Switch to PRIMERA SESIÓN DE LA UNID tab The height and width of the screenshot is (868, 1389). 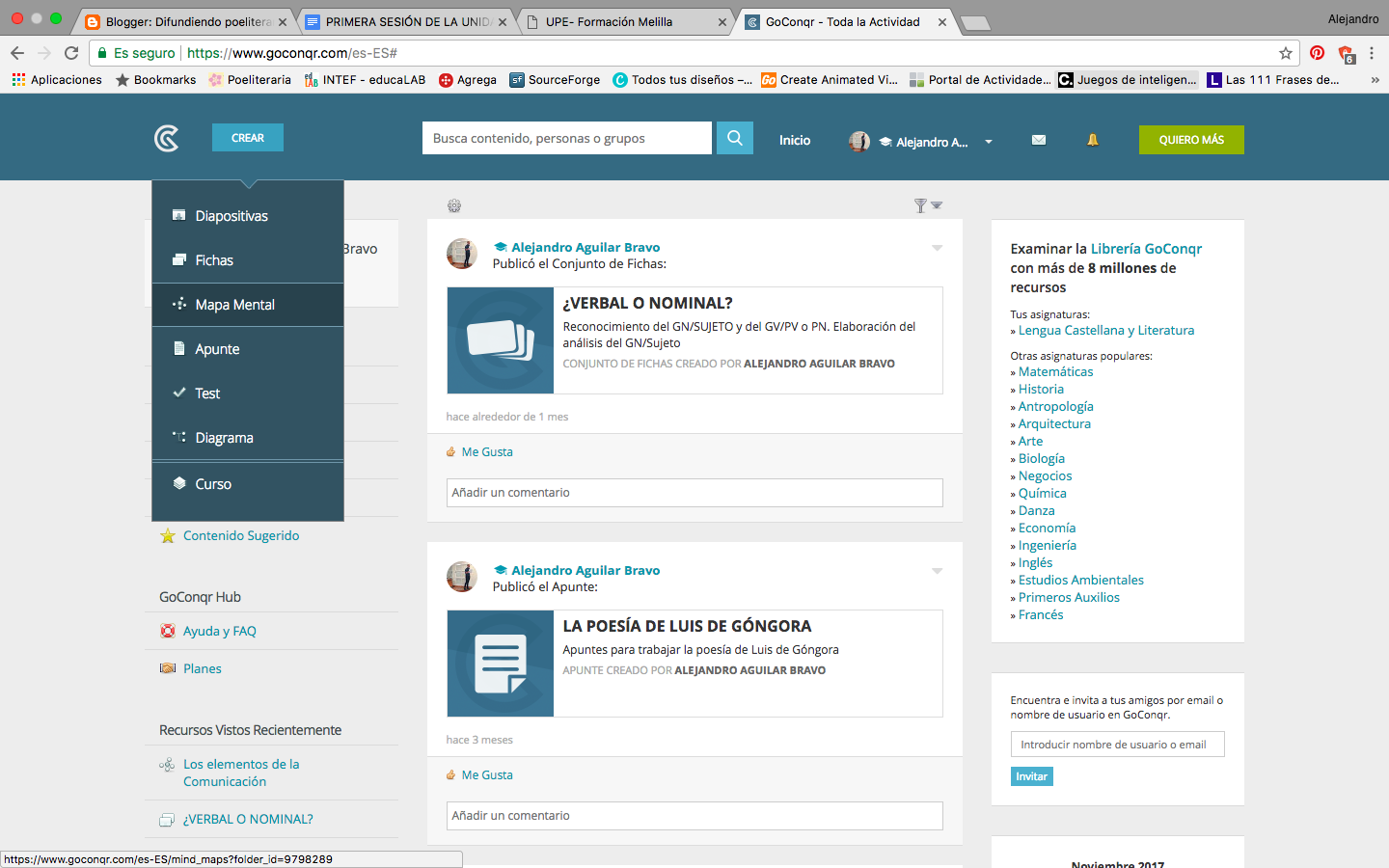tap(408, 21)
